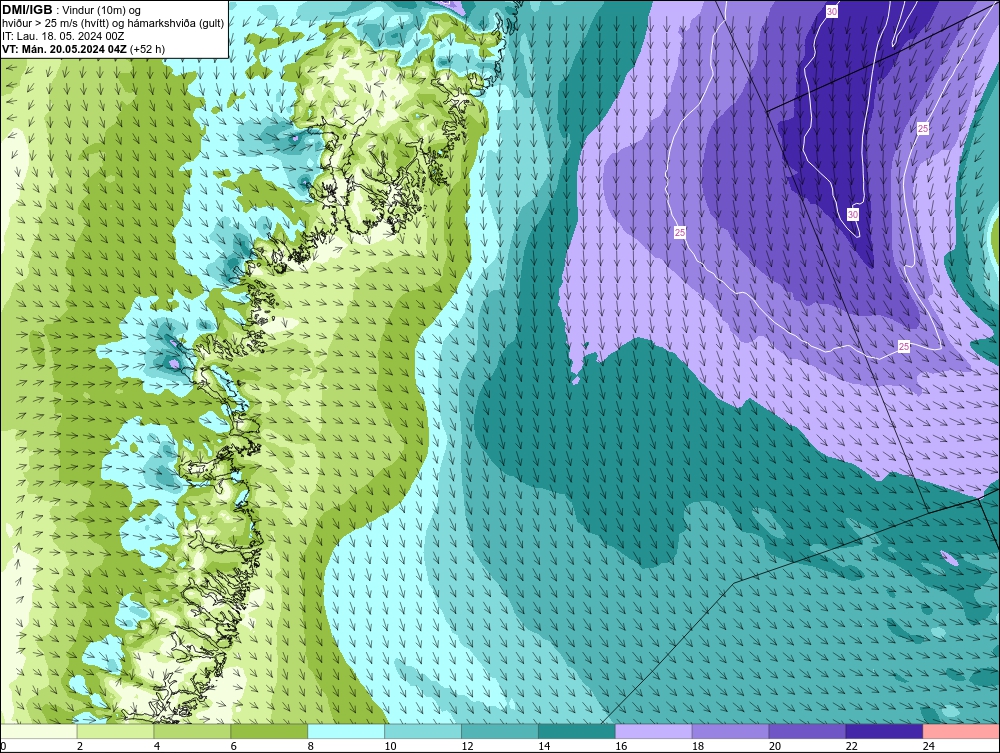Click the lavender 16–18 m/s legend swatch
This screenshot has width=1000, height=753.
tap(654, 731)
